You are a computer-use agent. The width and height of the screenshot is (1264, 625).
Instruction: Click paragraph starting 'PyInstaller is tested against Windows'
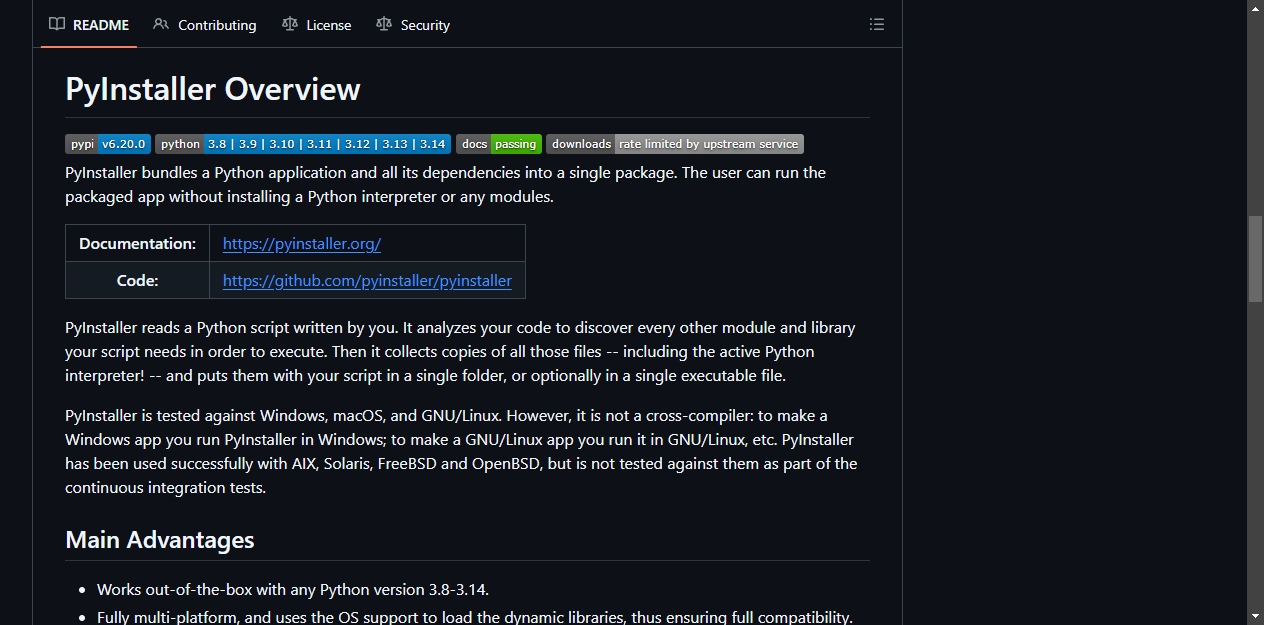461,452
